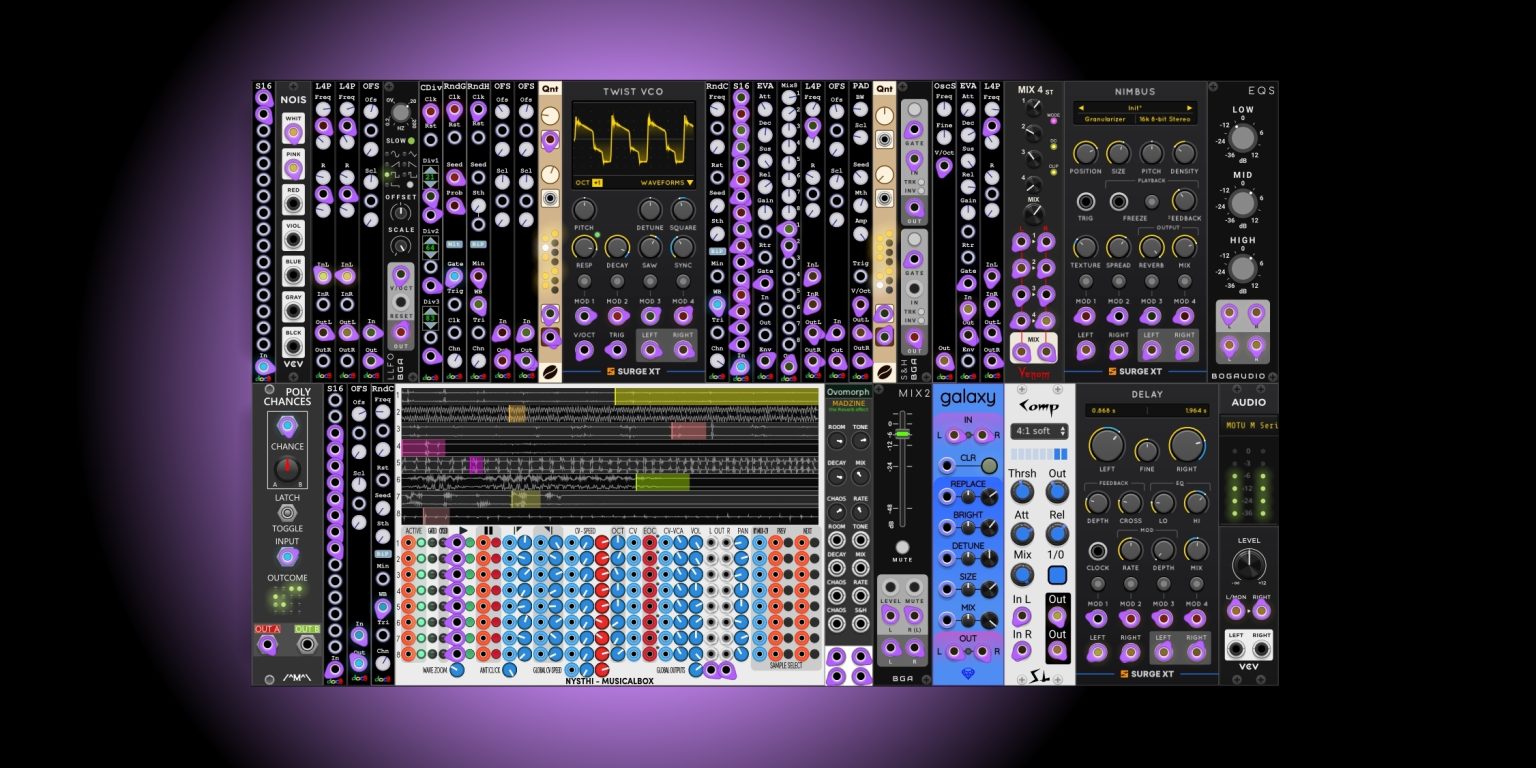The width and height of the screenshot is (1536, 768).
Task: Click the Delay left time display 0.868 s
Action: pyautogui.click(x=1105, y=409)
